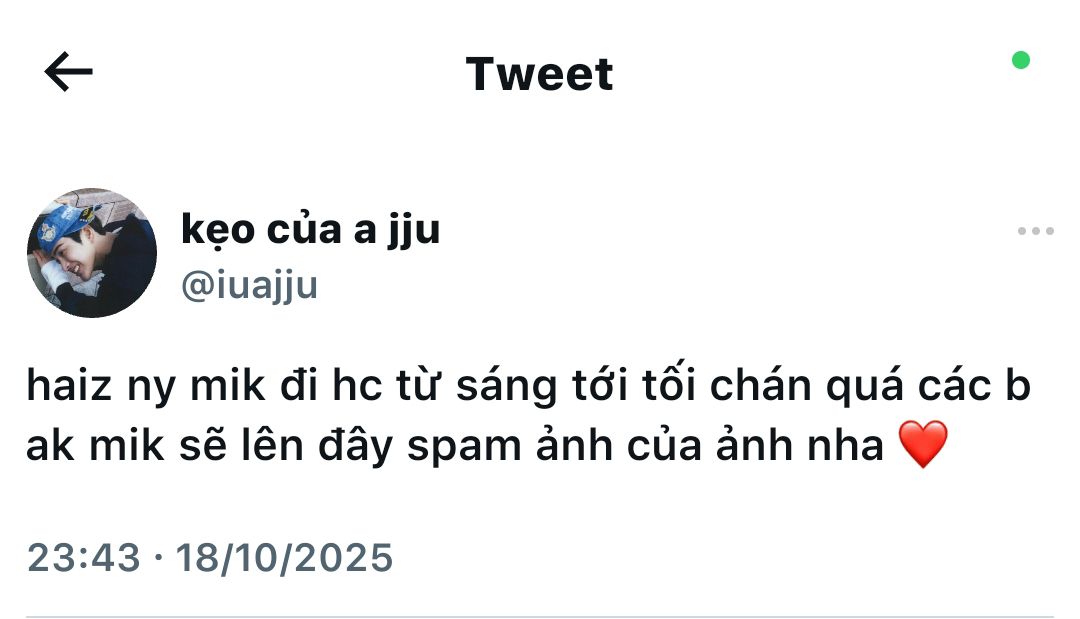
Task: Open the three-dot more options menu
Action: pyautogui.click(x=1035, y=231)
